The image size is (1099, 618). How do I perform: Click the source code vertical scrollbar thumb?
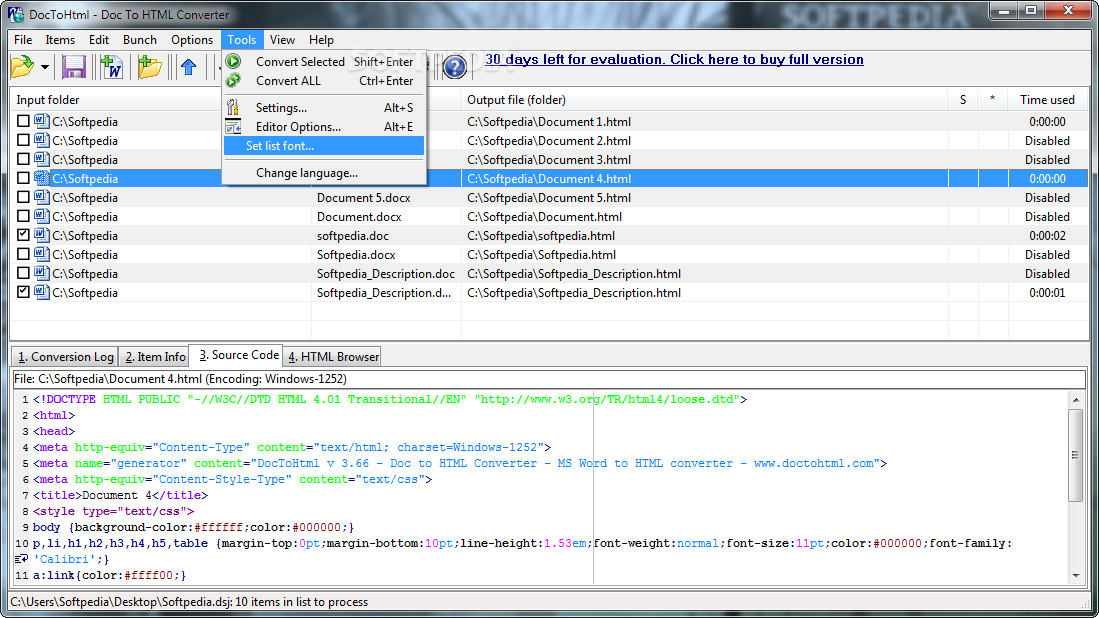click(1076, 455)
